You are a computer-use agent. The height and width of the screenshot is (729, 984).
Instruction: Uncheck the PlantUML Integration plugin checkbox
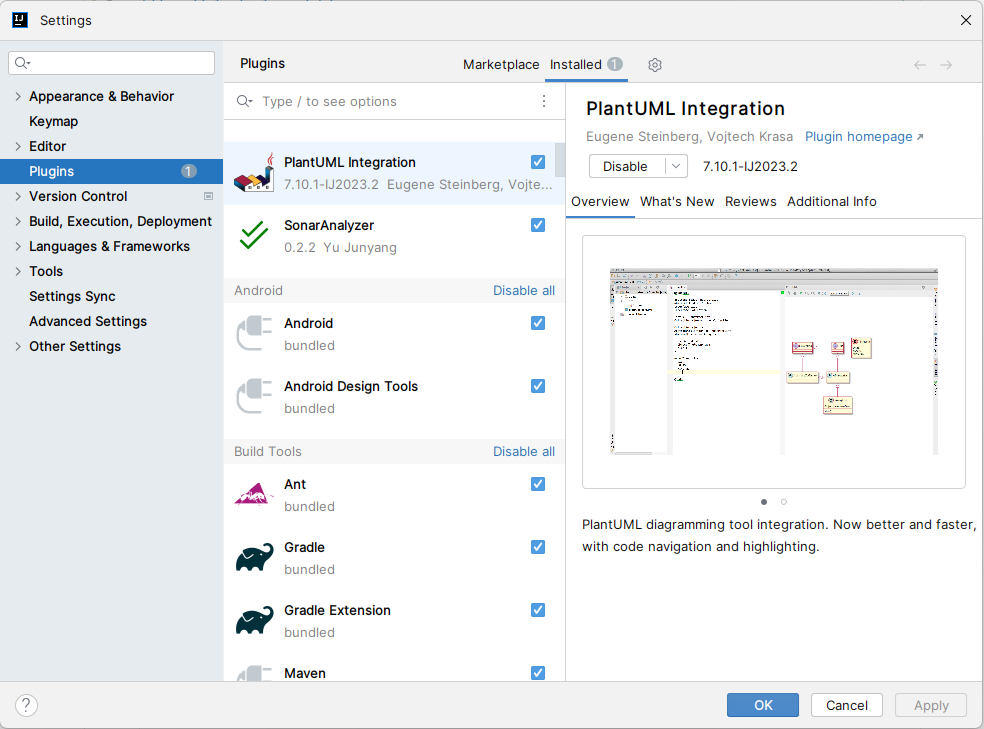[x=538, y=162]
